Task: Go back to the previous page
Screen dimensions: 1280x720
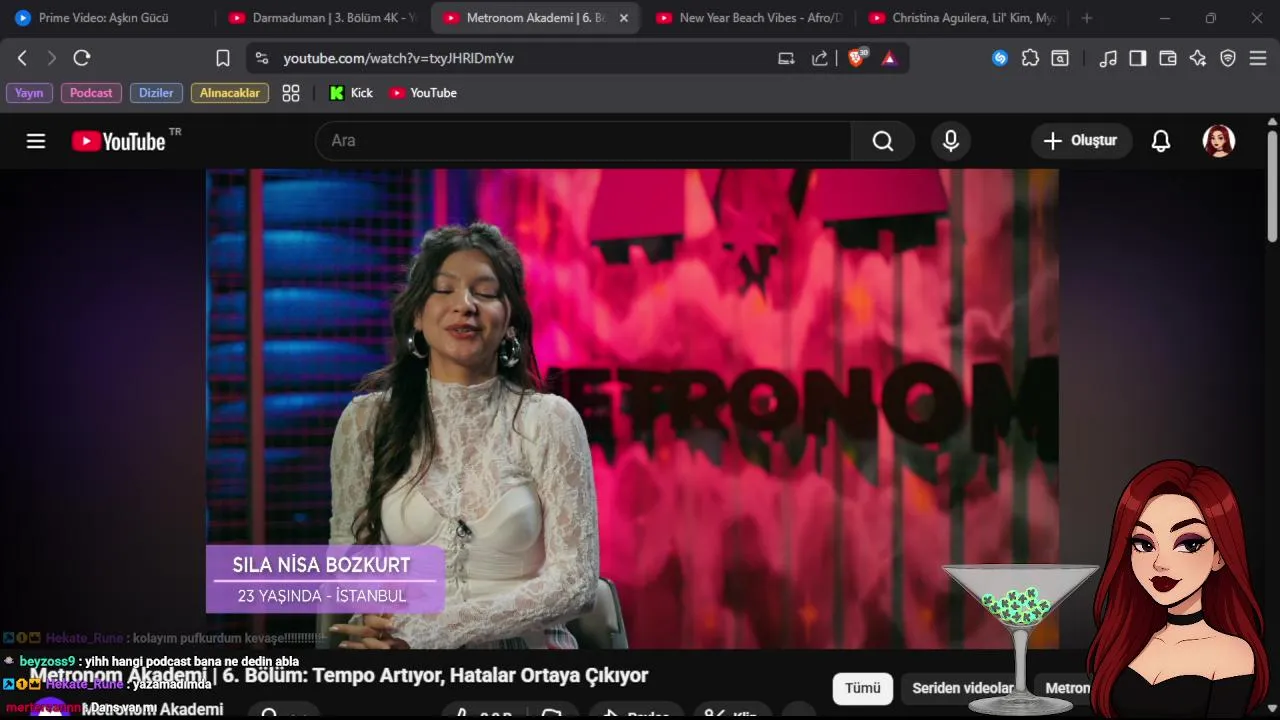Action: click(22, 58)
